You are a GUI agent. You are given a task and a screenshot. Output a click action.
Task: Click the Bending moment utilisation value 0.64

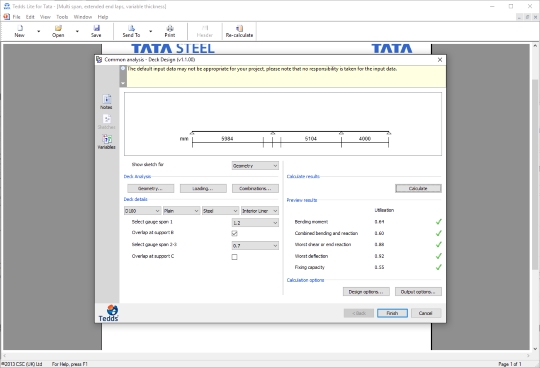(380, 222)
